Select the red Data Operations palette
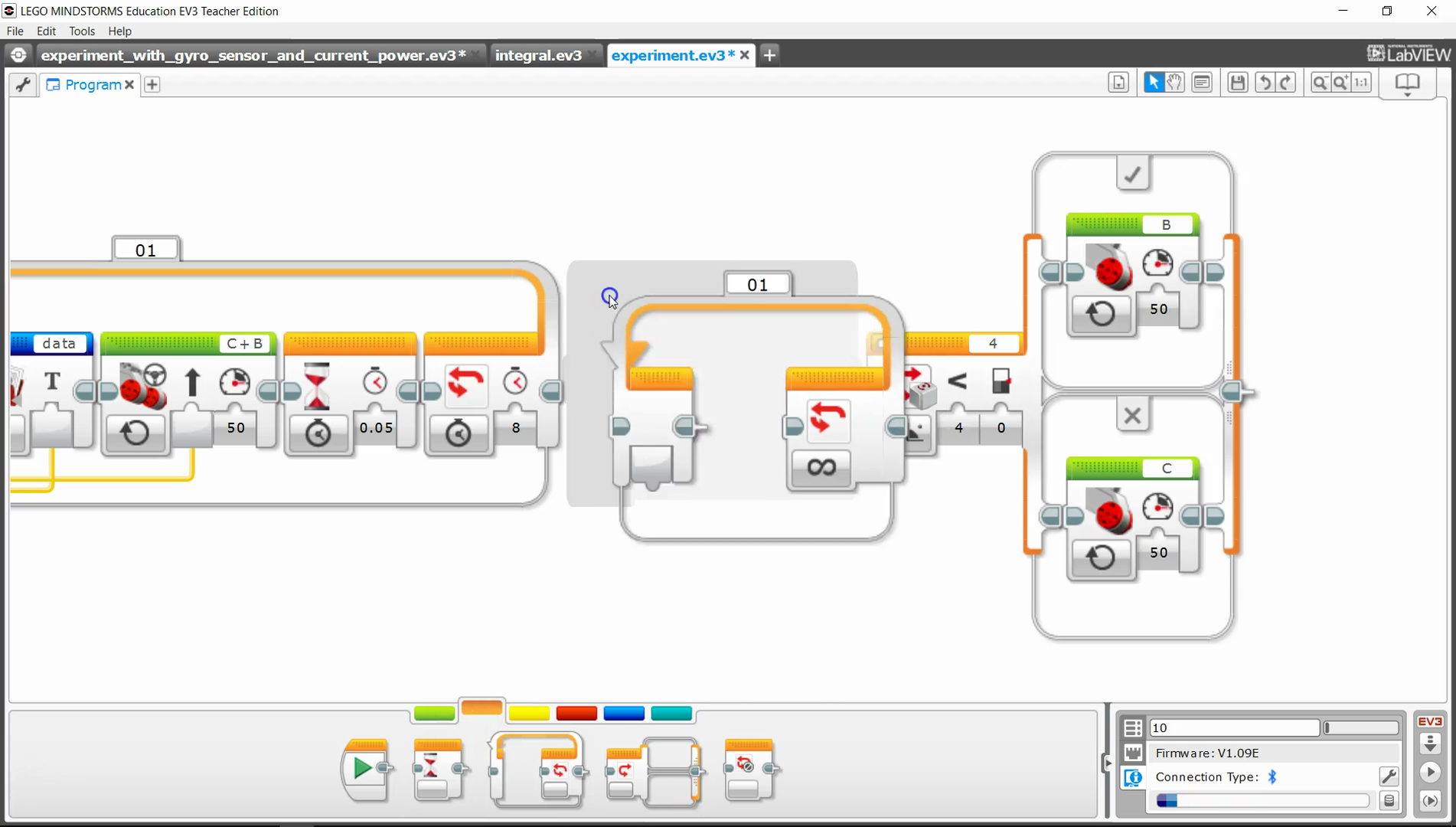The image size is (1456, 827). (x=576, y=713)
